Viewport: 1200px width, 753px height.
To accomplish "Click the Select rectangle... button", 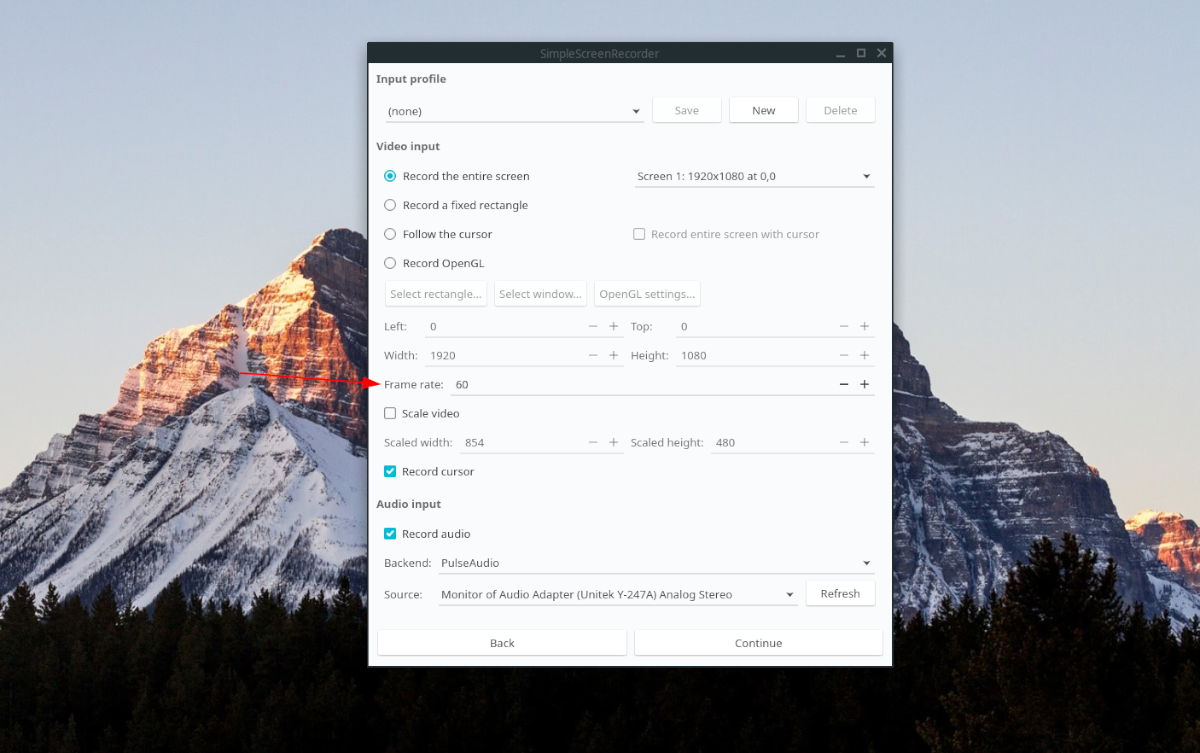I will 437,294.
